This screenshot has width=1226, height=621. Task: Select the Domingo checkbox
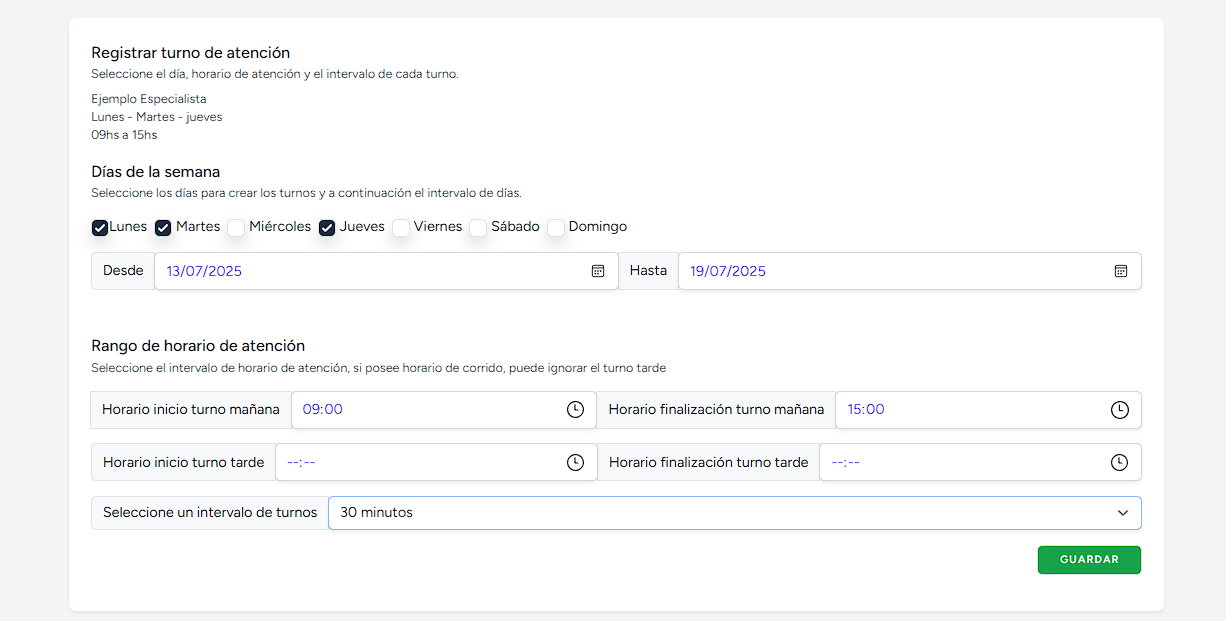(556, 228)
